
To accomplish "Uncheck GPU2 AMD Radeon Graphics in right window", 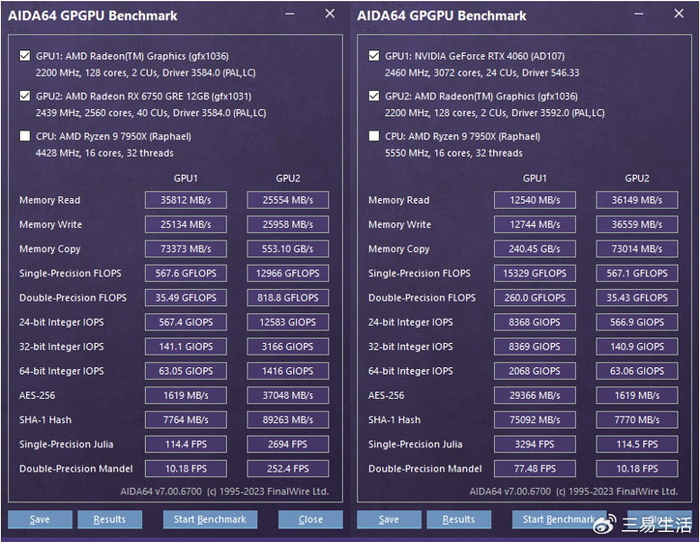I will click(x=374, y=97).
